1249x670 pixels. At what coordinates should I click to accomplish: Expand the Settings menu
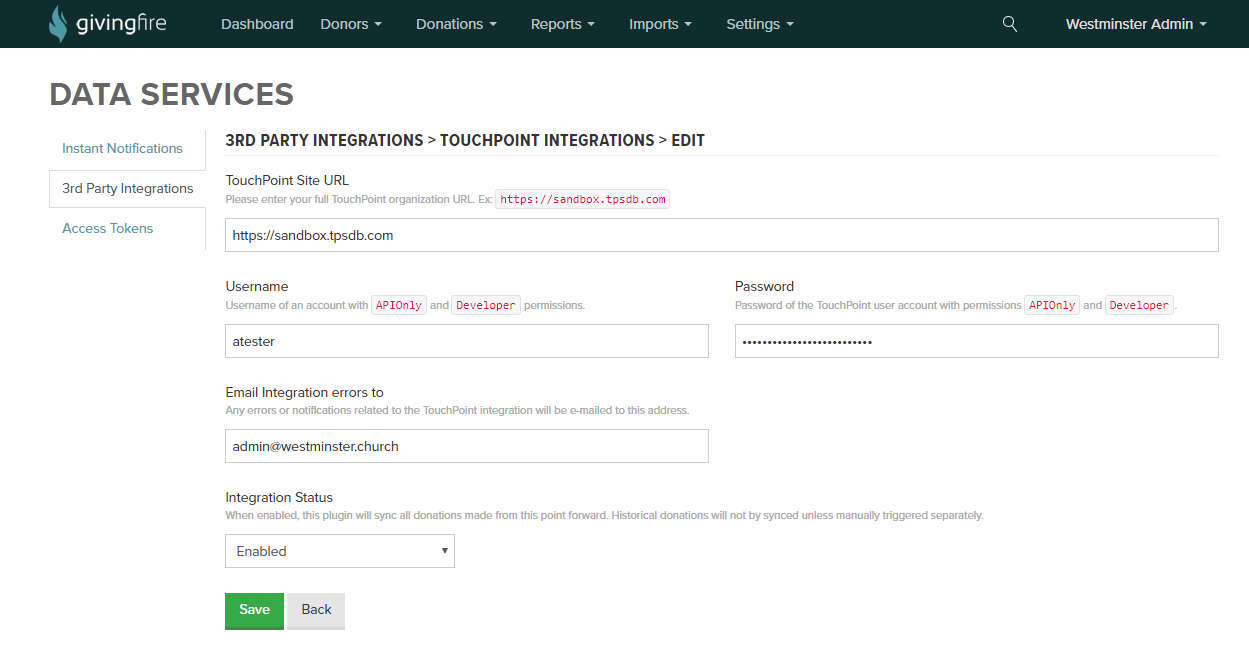tap(760, 24)
